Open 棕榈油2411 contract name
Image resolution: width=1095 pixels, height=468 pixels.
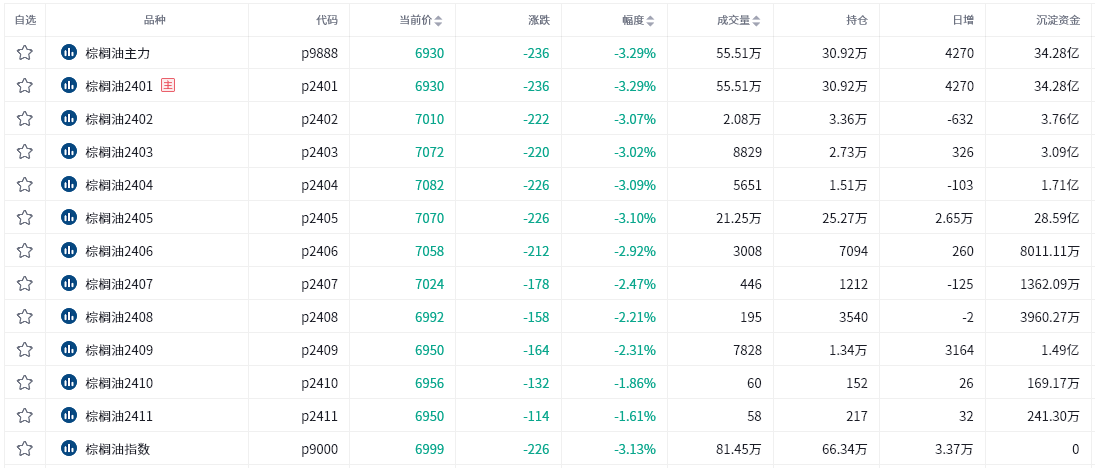pos(119,416)
